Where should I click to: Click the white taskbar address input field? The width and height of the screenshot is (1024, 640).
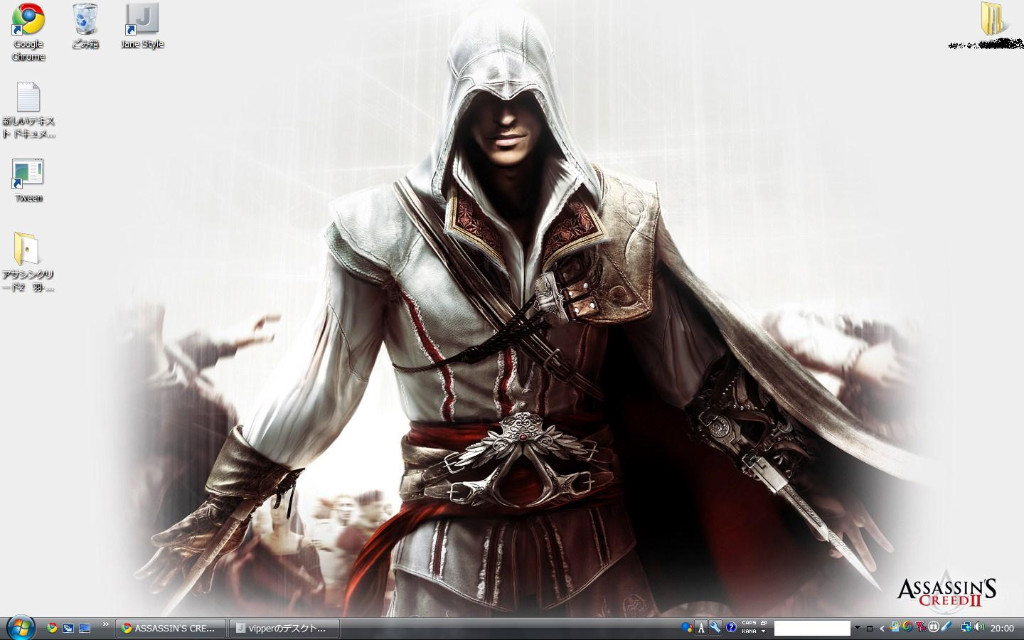coord(812,628)
